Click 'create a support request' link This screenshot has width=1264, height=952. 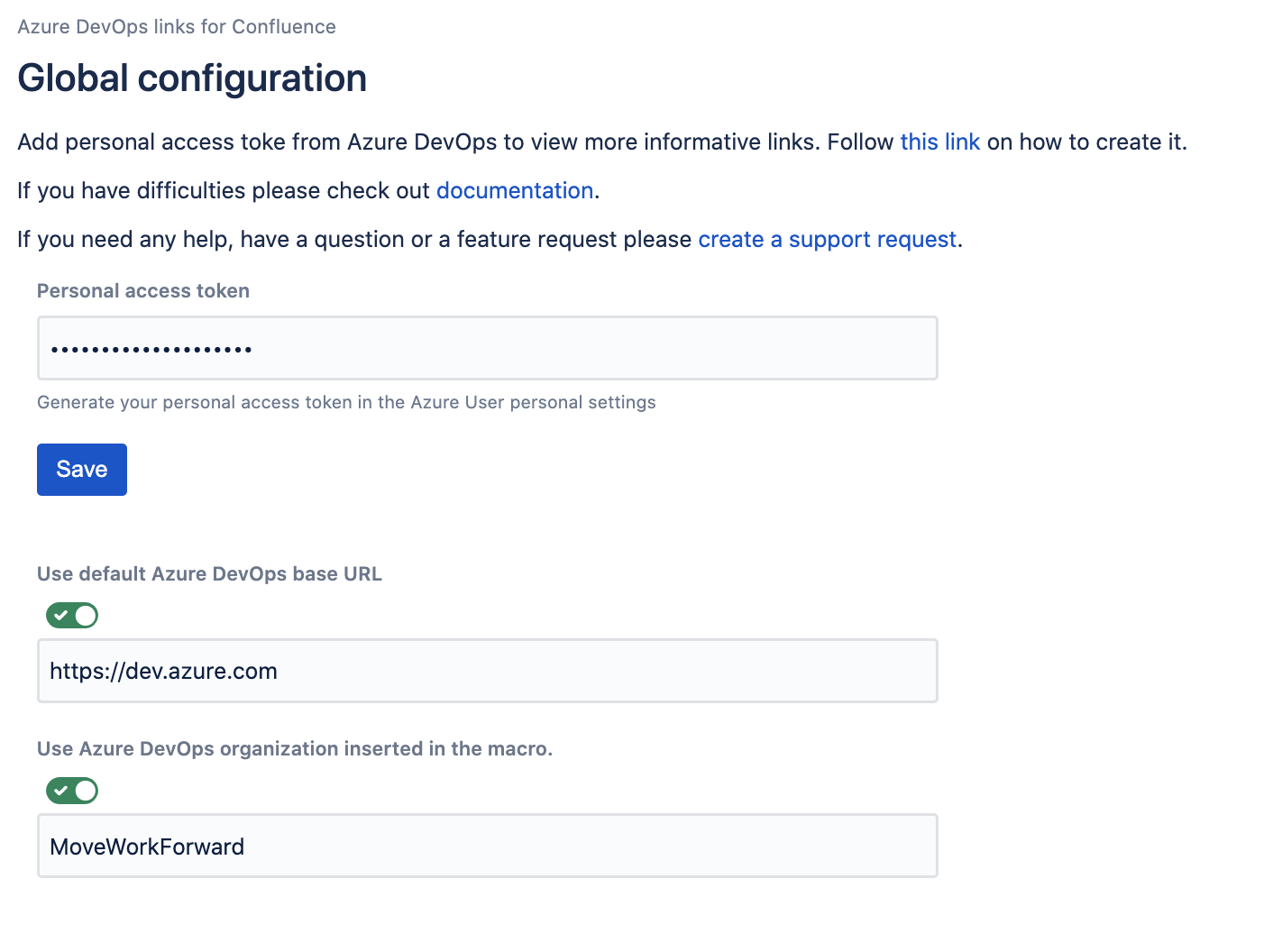click(827, 240)
